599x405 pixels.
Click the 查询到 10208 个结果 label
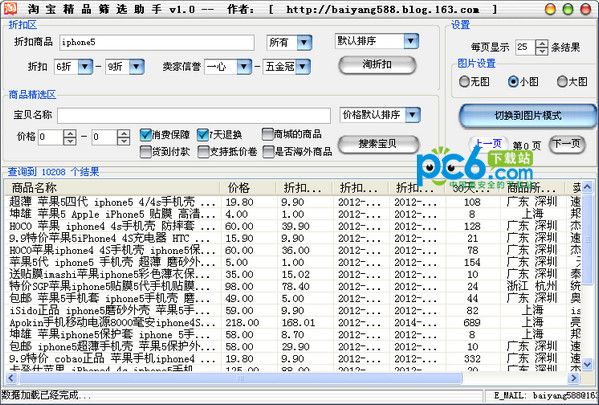(x=53, y=172)
